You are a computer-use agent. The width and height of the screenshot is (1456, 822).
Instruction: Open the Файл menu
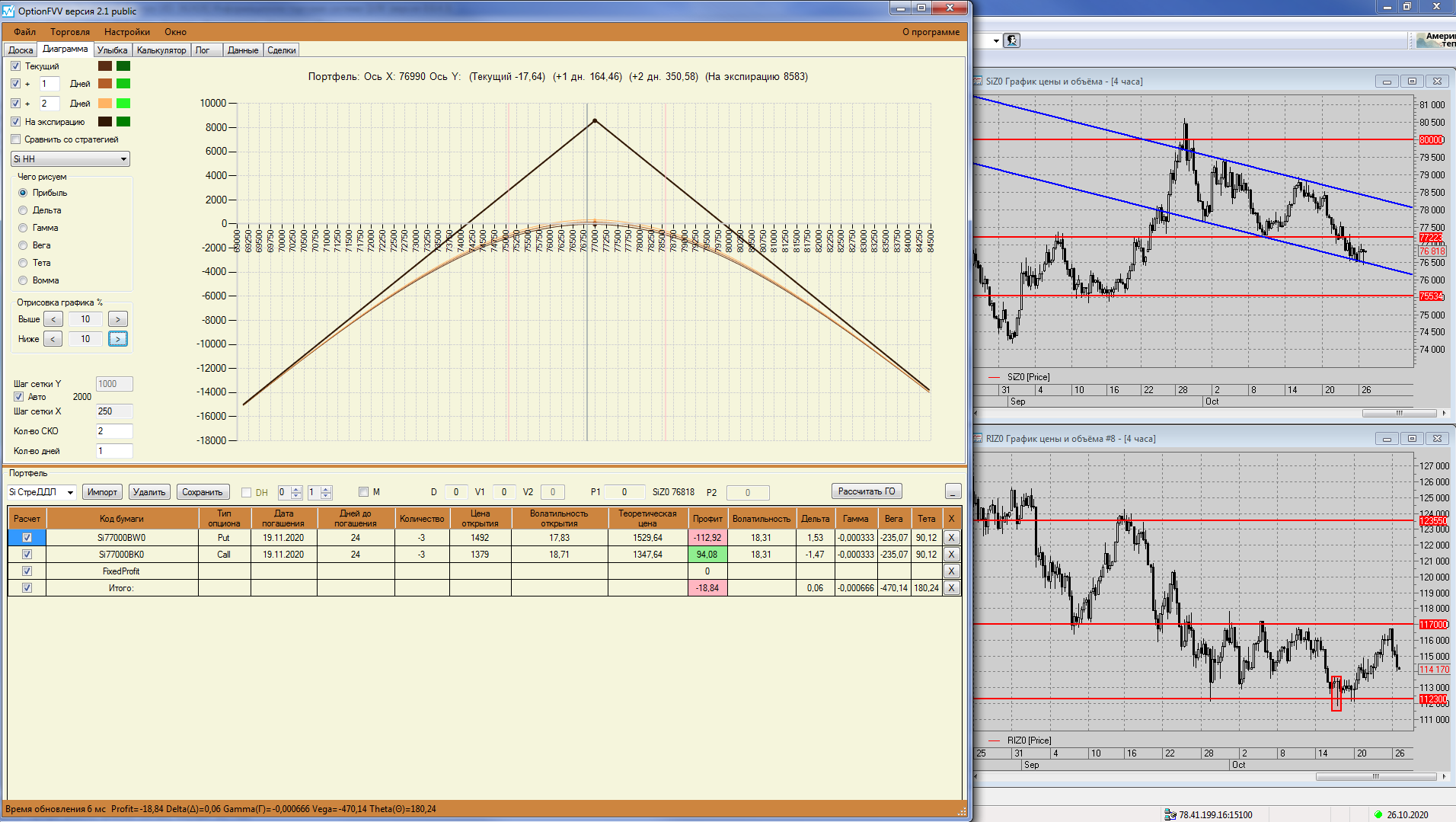pos(24,32)
